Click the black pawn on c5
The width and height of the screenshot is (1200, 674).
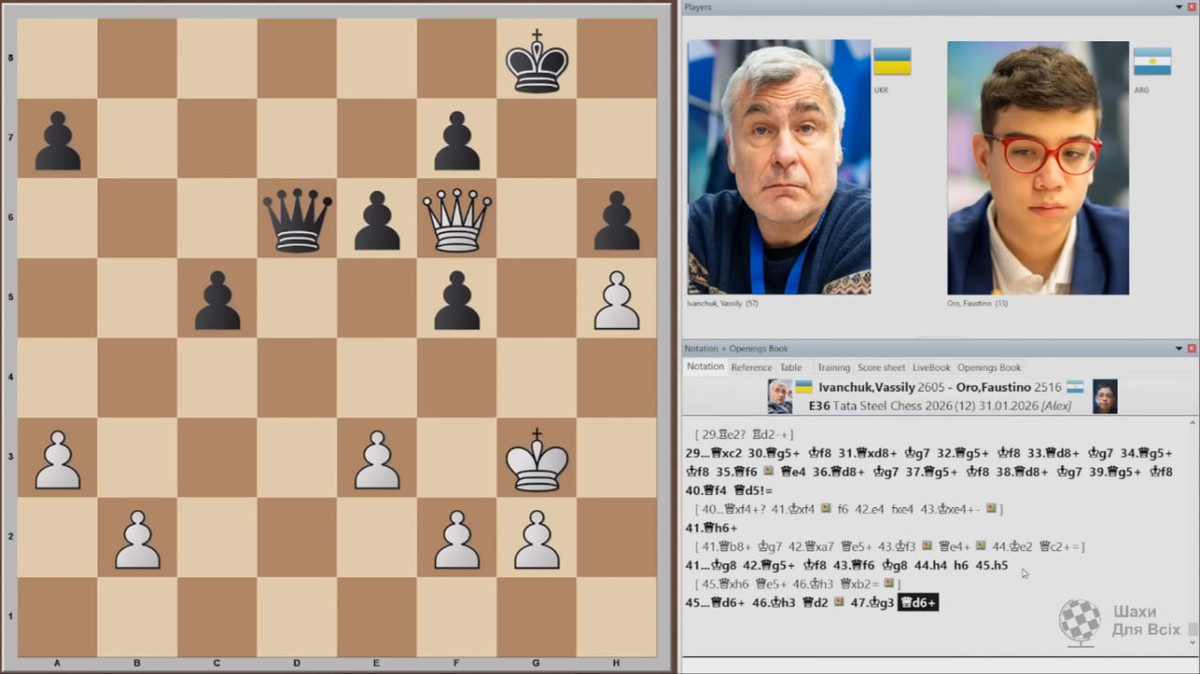(217, 300)
